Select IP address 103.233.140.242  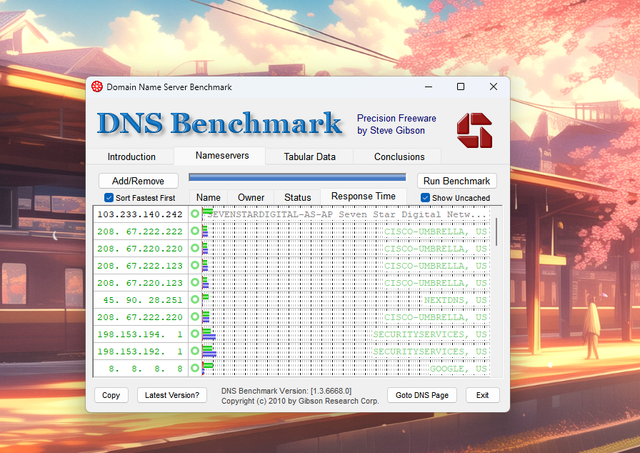140,214
